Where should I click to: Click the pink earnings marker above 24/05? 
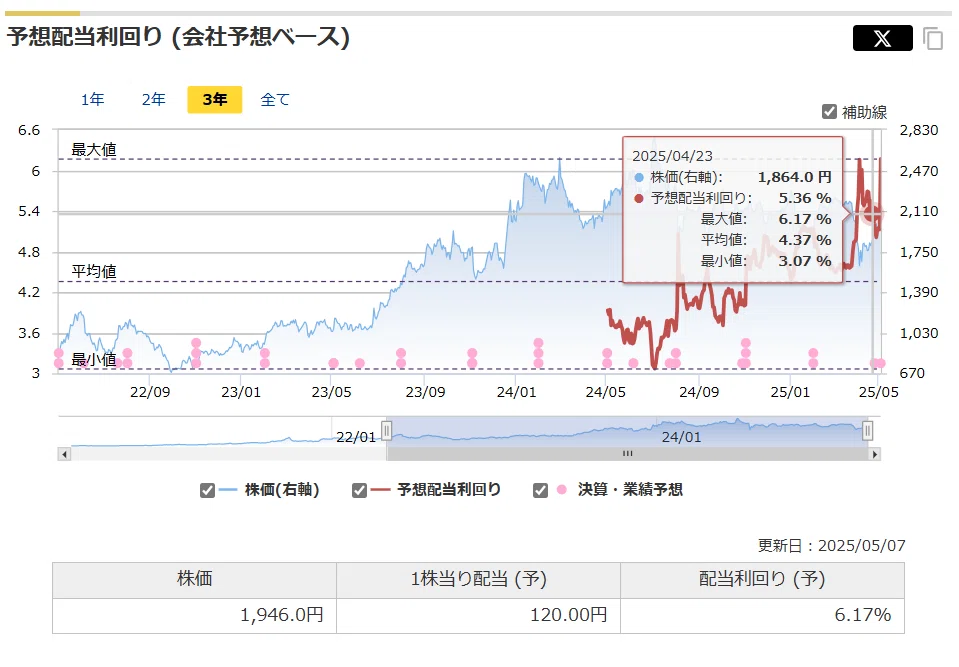tap(607, 358)
